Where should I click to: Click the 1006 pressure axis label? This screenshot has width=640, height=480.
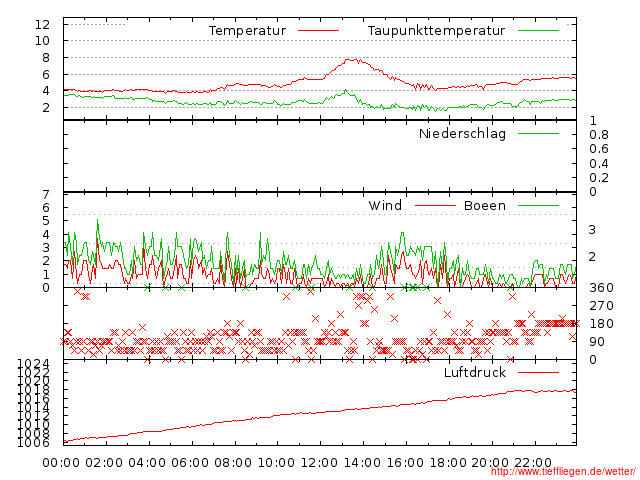point(33,442)
